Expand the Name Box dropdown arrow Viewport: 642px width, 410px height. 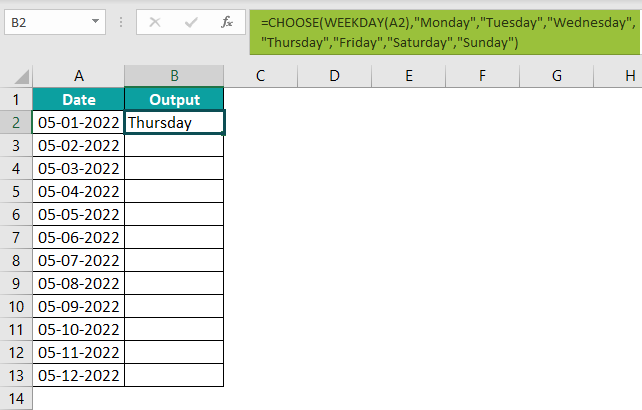click(95, 21)
